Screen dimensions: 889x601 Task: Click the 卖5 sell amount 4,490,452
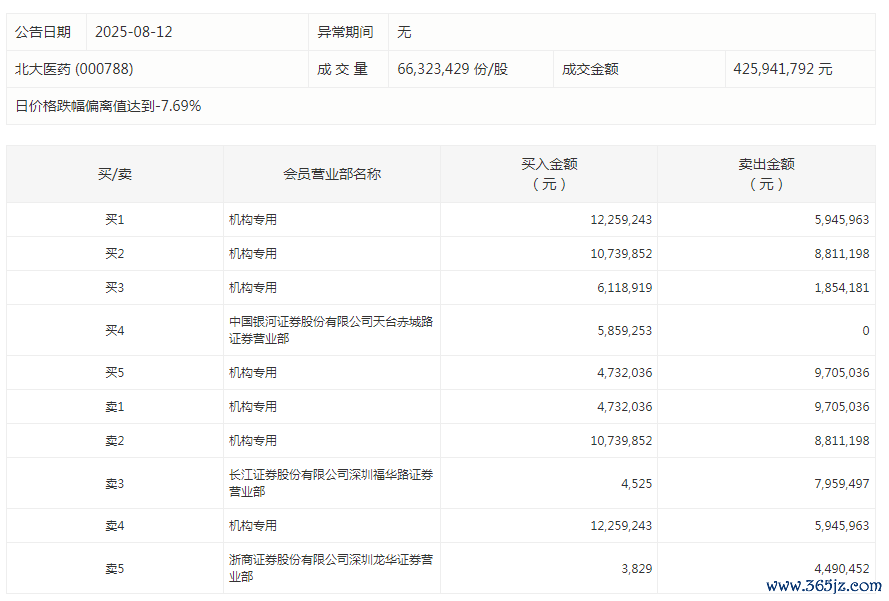click(x=838, y=568)
